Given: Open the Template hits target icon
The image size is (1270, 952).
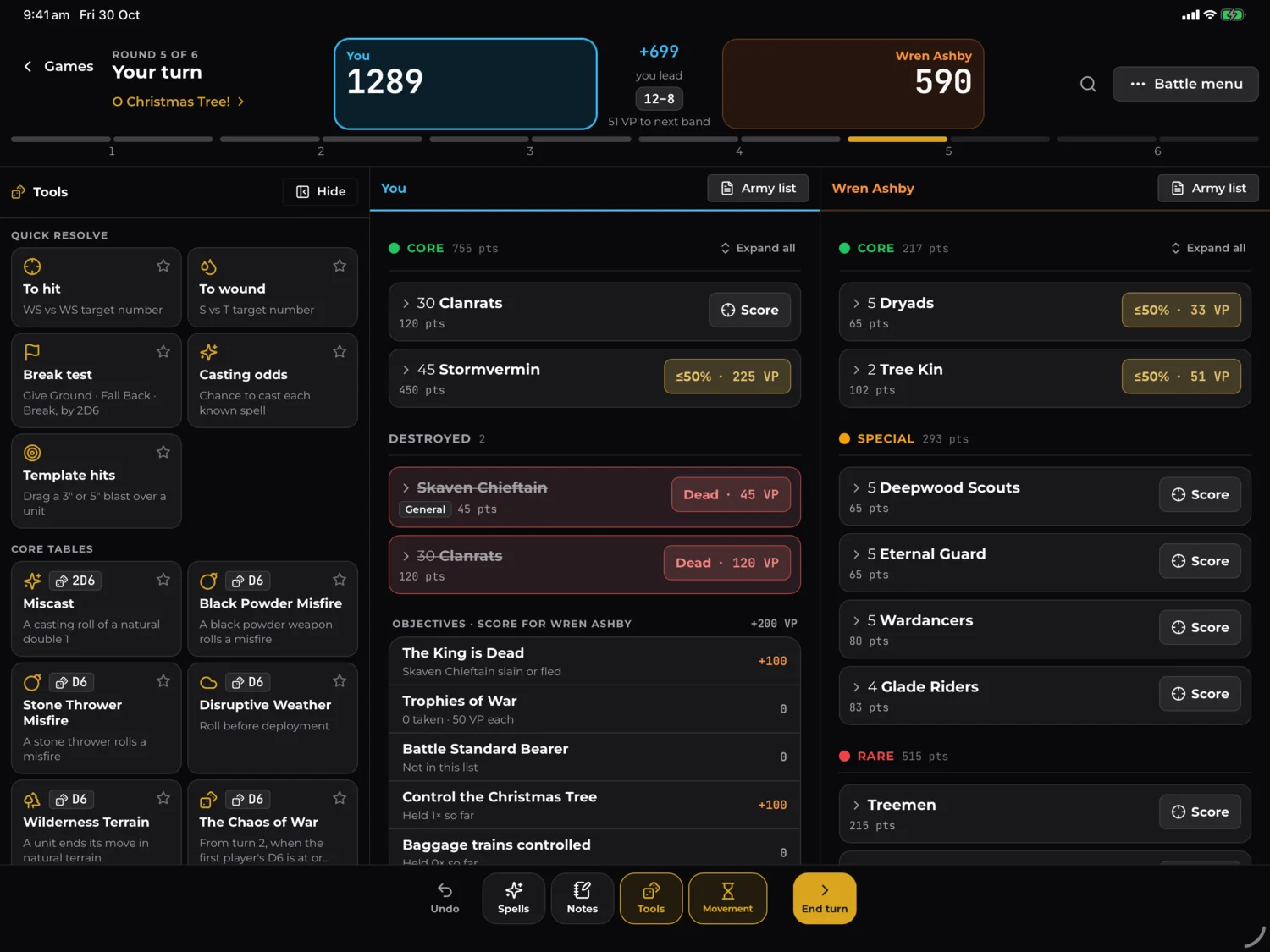Looking at the screenshot, I should click(x=32, y=453).
